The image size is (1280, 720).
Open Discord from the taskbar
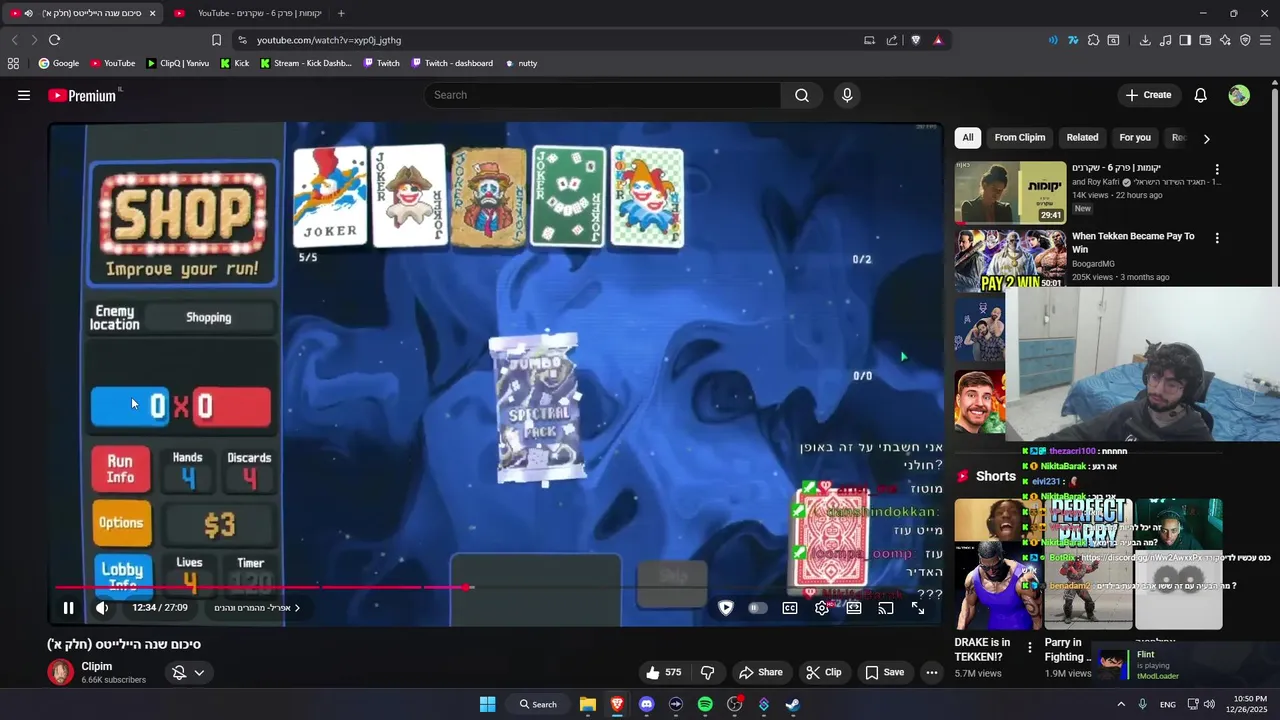click(646, 704)
